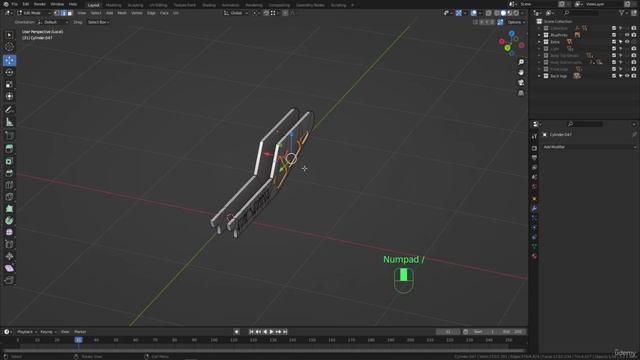Select the Loop Cut tool
The height and width of the screenshot is (360, 640).
9,185
